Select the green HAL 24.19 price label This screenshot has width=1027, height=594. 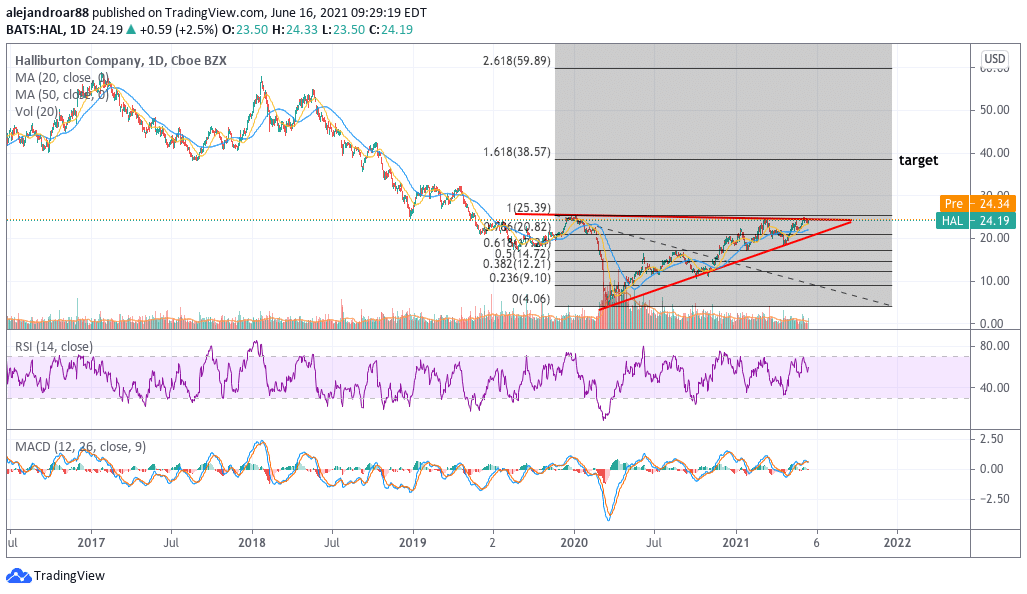(977, 221)
